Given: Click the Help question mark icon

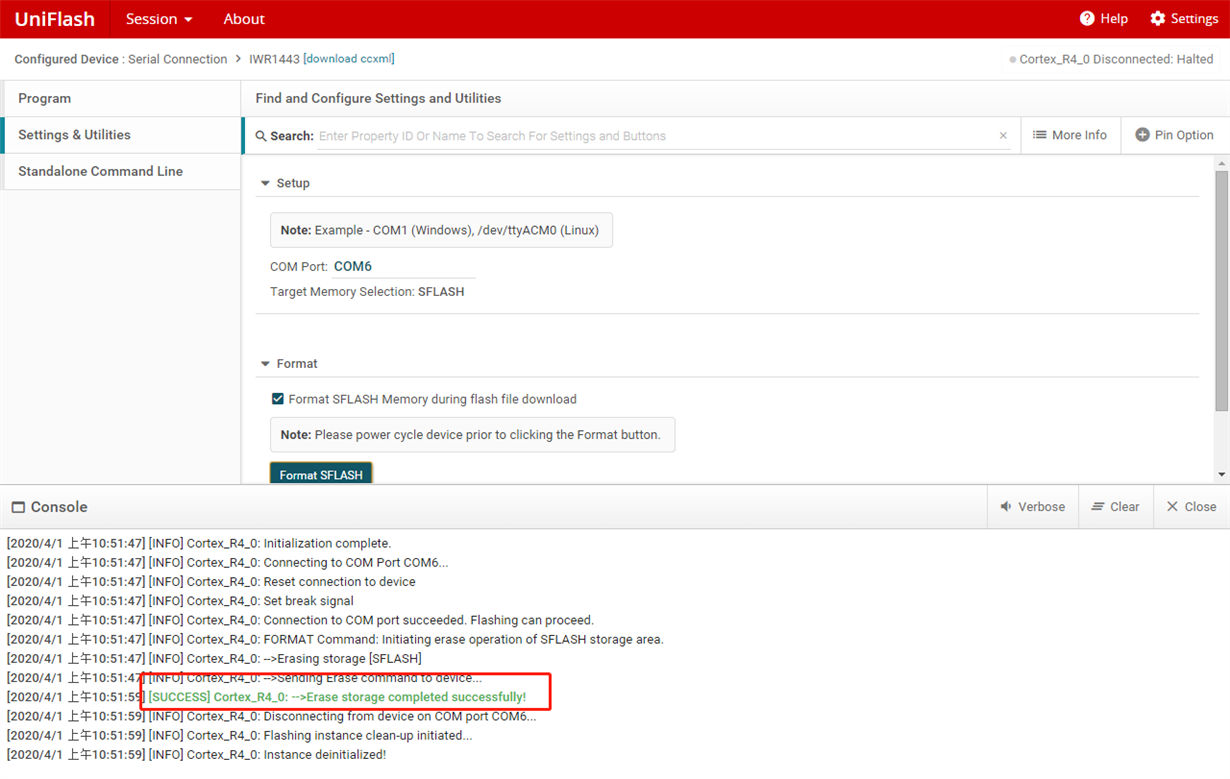Looking at the screenshot, I should (x=1087, y=19).
